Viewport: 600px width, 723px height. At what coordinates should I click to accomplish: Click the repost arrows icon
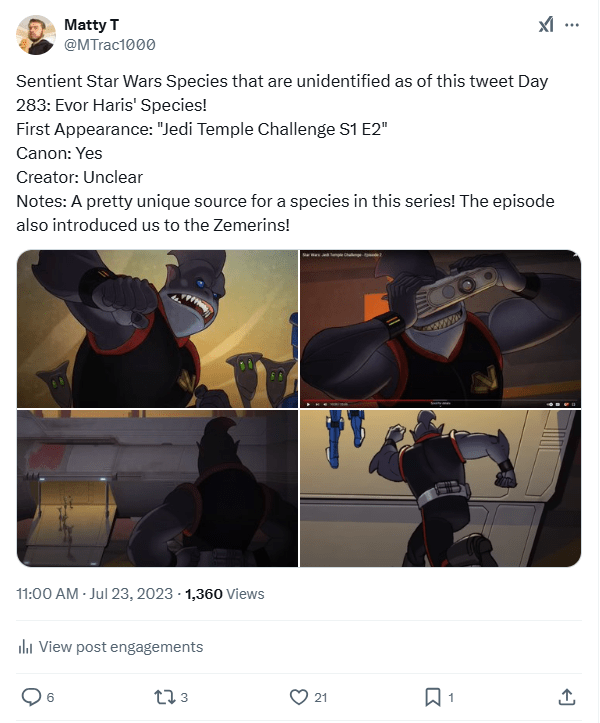coord(164,697)
